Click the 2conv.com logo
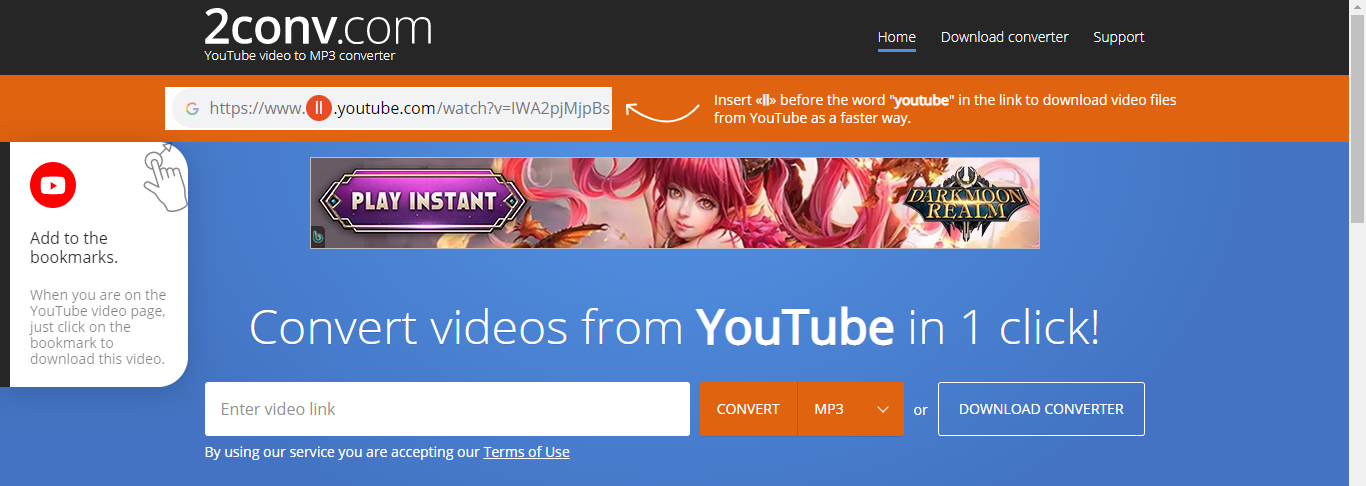 coord(318,27)
